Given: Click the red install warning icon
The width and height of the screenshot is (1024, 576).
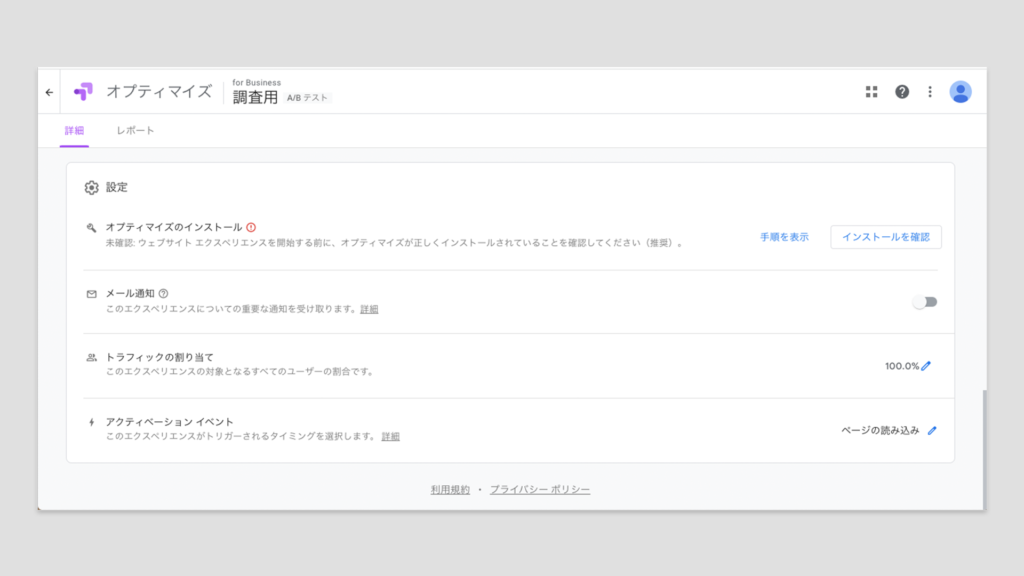Looking at the screenshot, I should [251, 227].
